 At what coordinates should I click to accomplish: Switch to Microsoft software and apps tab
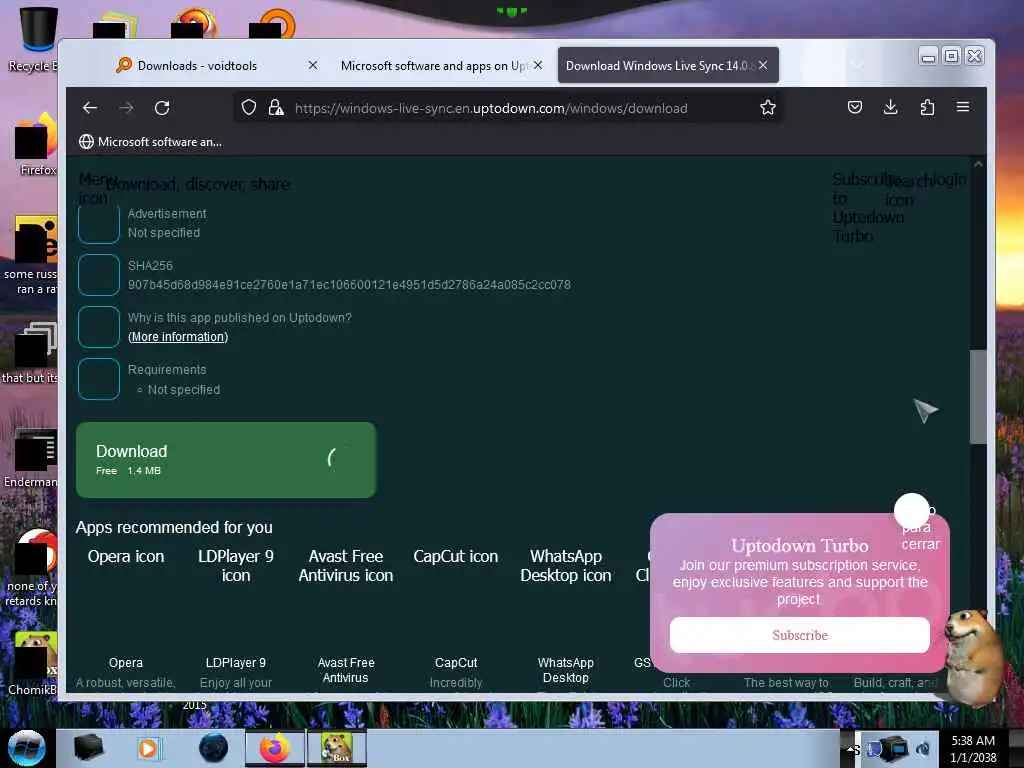click(434, 66)
